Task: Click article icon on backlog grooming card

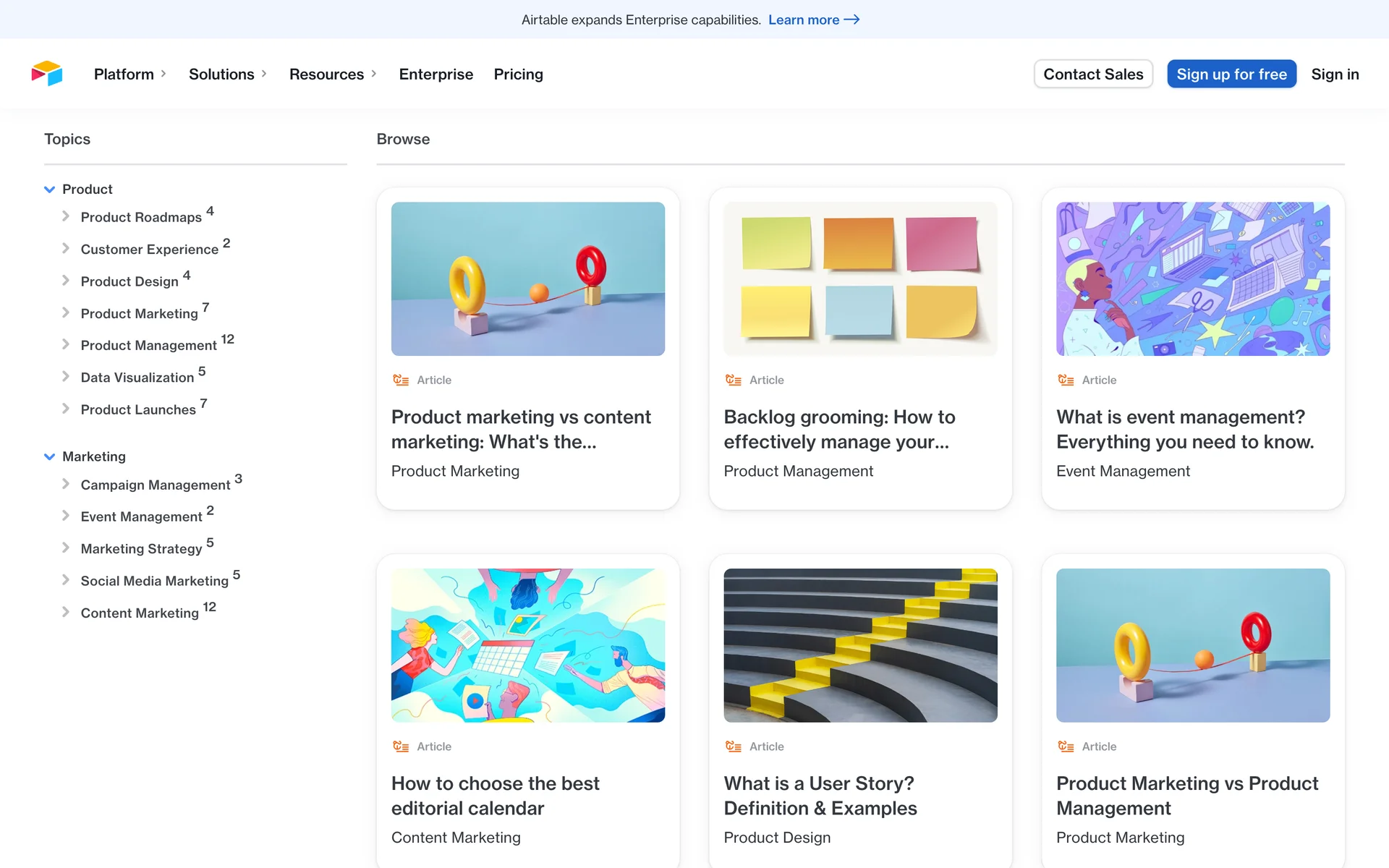Action: pyautogui.click(x=733, y=380)
